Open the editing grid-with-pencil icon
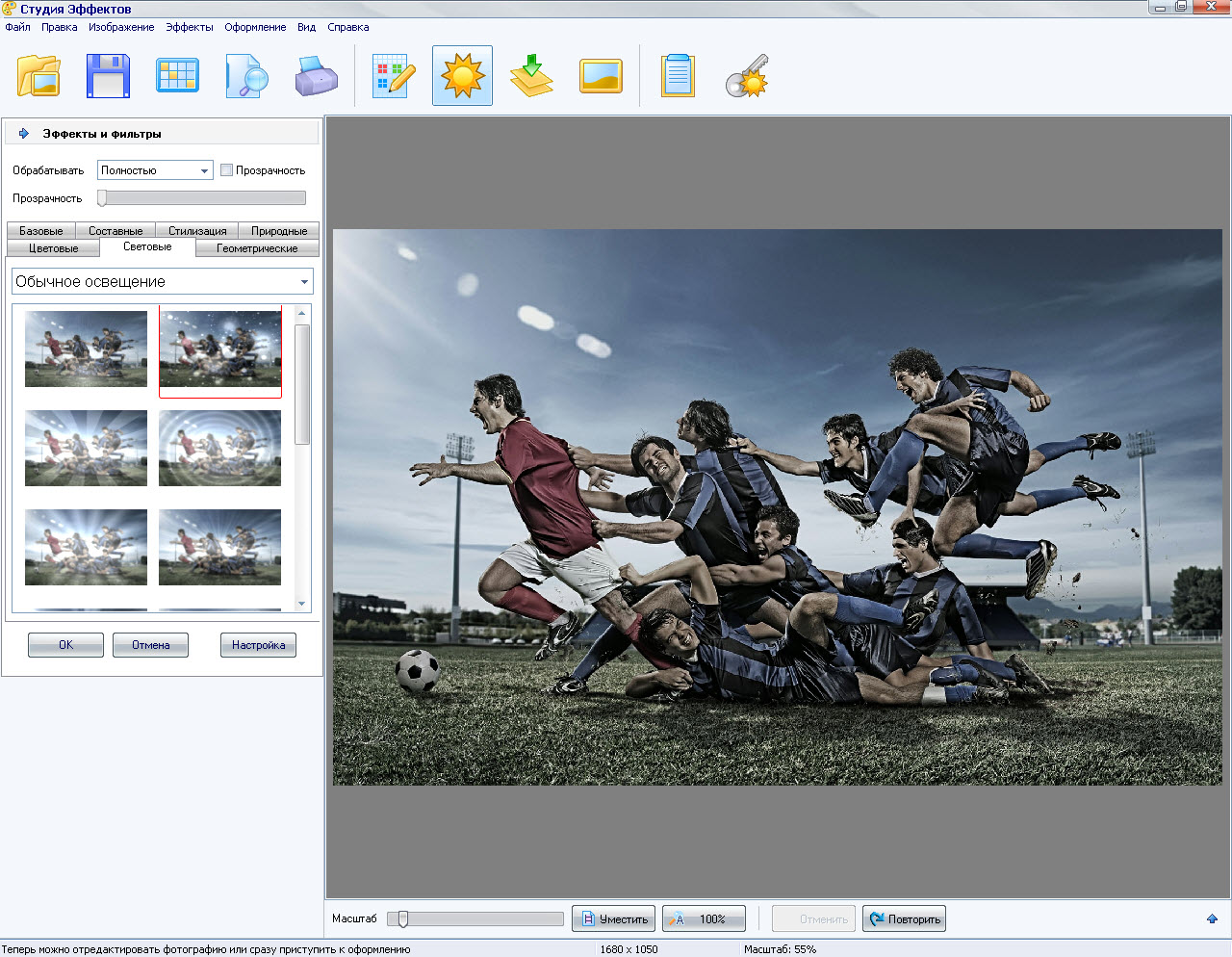 tap(393, 76)
